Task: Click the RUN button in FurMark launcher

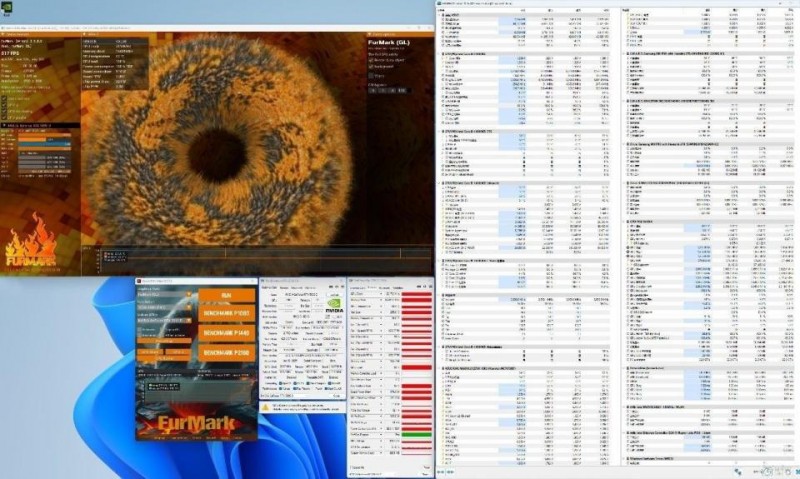Action: 226,295
